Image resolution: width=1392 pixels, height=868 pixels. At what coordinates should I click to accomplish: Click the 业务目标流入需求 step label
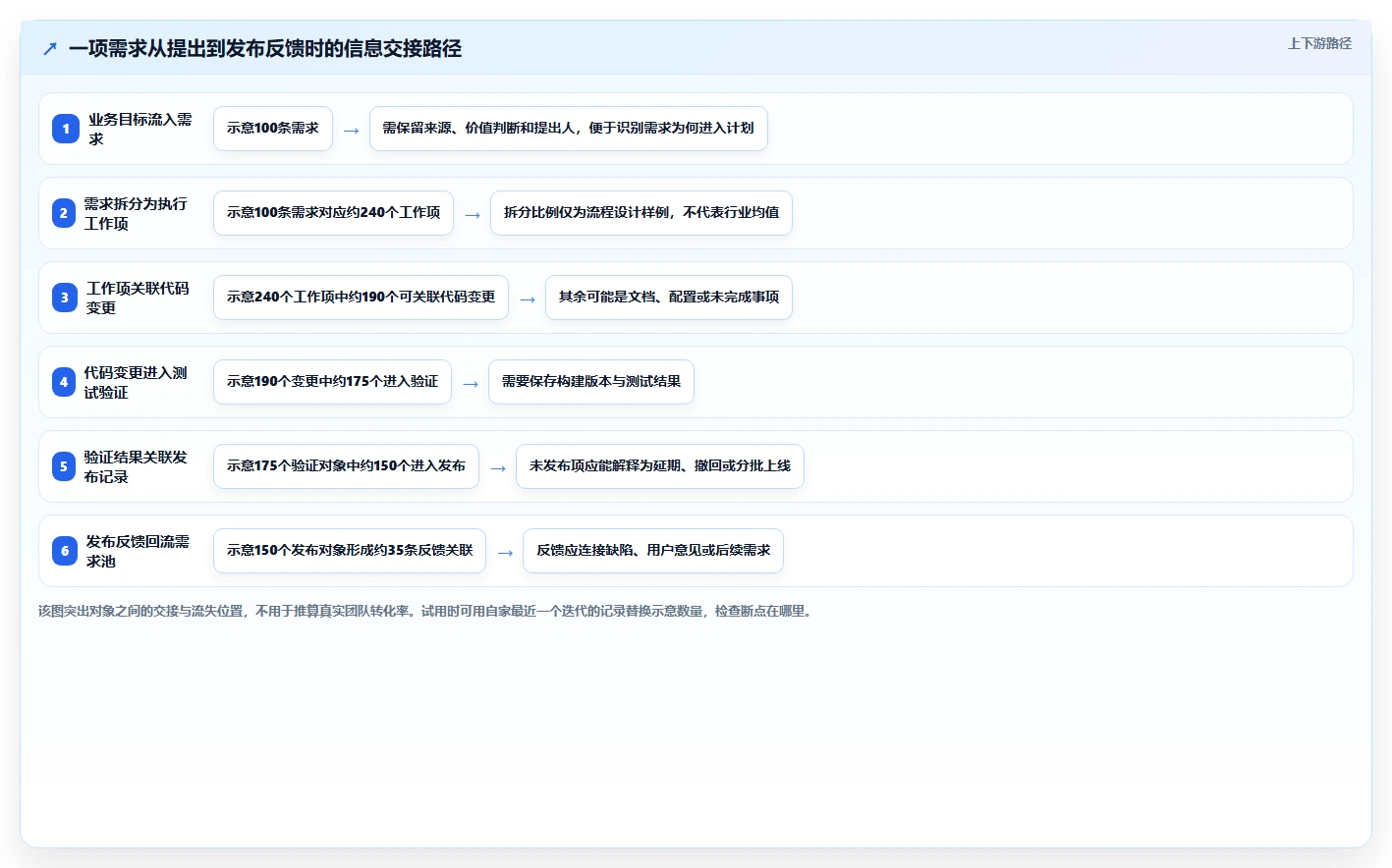[x=140, y=129]
